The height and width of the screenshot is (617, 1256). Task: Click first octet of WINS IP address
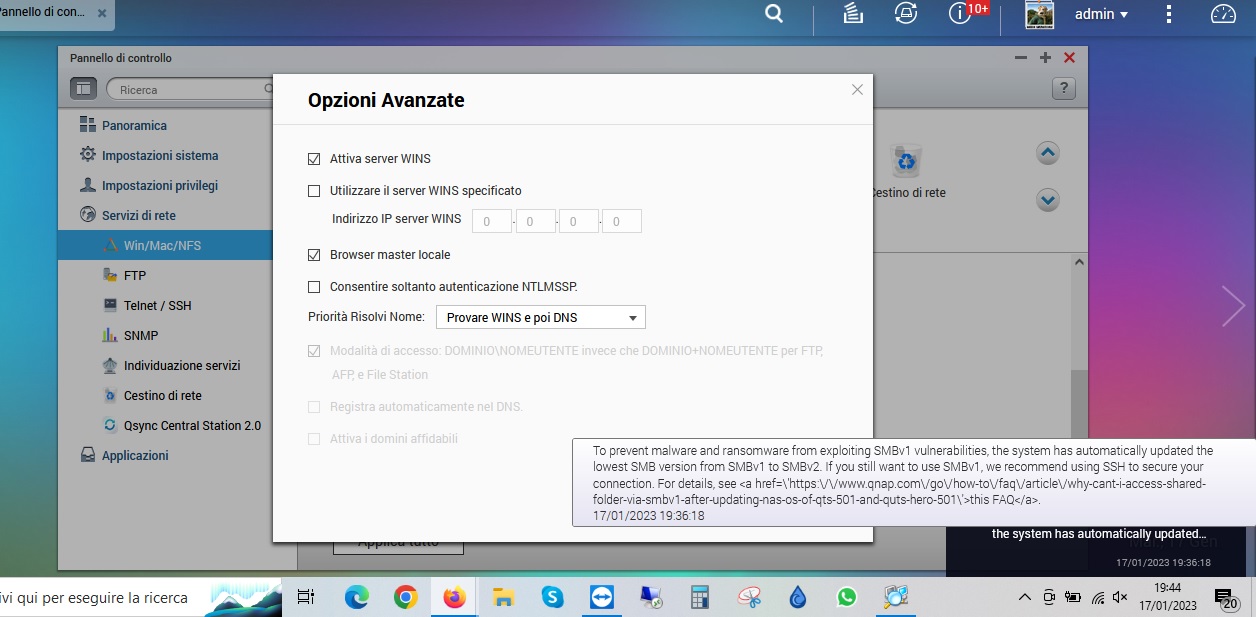[x=491, y=222]
